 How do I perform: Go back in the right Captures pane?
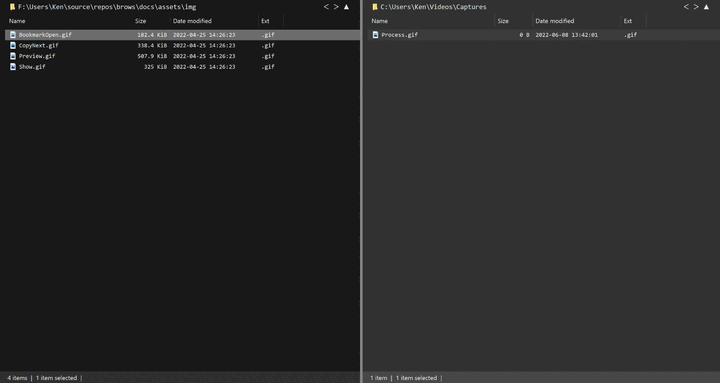point(686,7)
